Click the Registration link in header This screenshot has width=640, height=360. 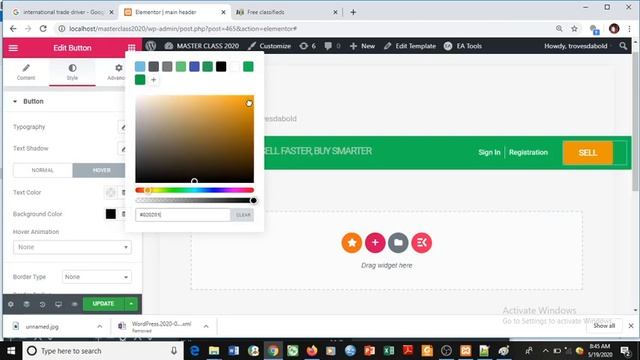coord(528,152)
